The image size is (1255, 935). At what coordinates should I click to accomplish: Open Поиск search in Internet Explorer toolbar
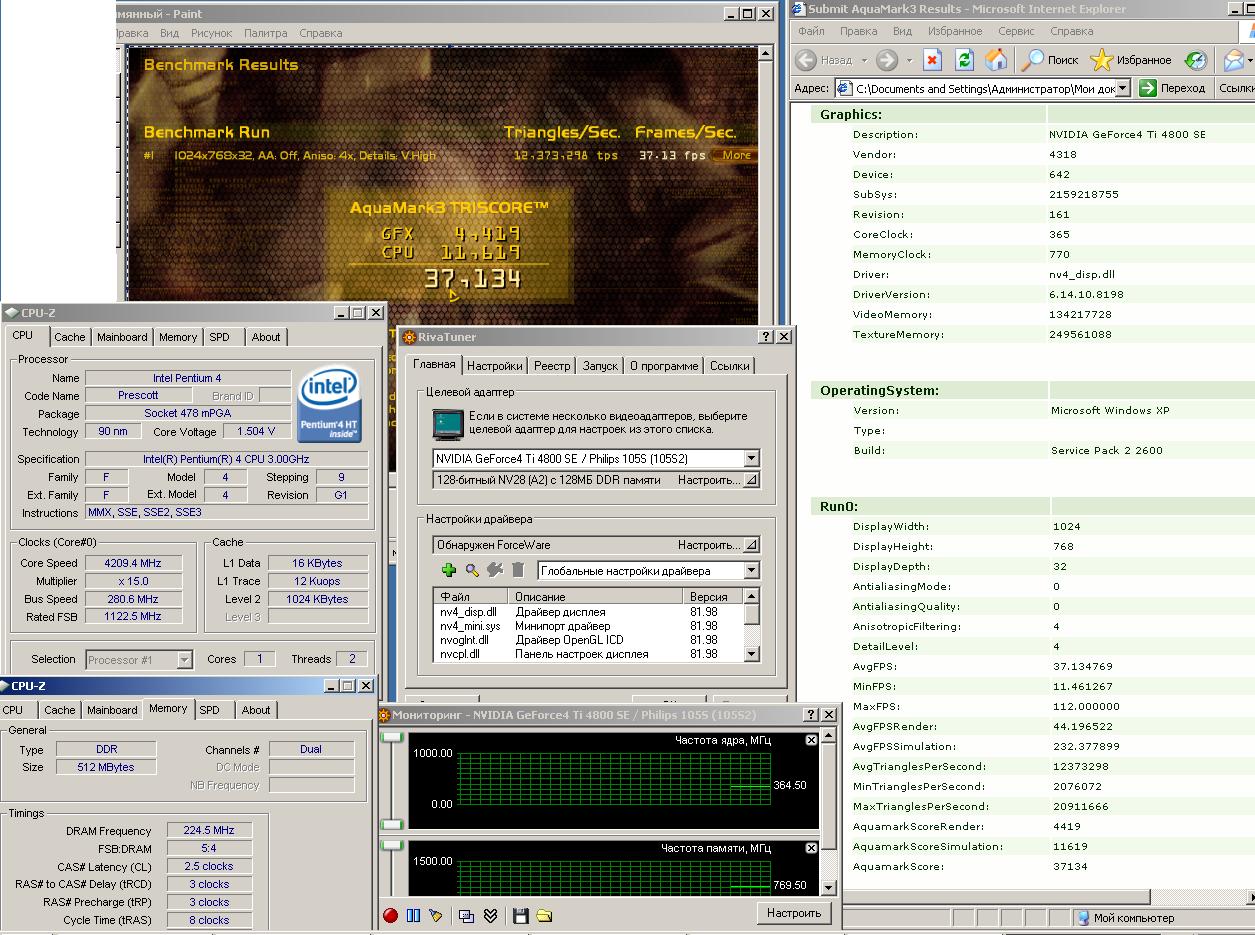[x=1049, y=60]
